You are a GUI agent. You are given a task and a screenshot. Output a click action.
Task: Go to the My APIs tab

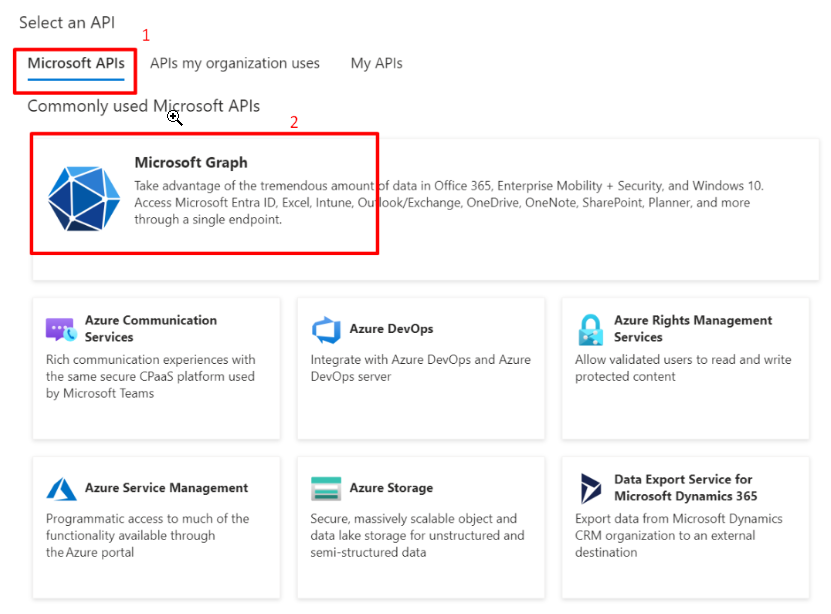(x=376, y=63)
